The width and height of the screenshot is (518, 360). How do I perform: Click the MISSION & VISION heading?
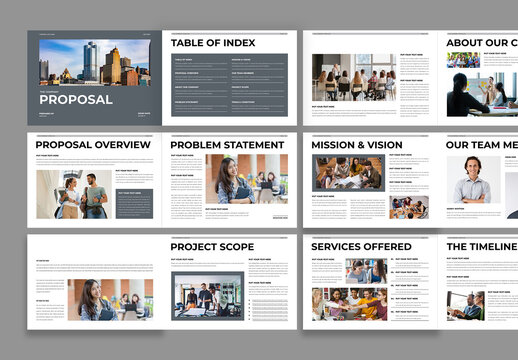(357, 145)
